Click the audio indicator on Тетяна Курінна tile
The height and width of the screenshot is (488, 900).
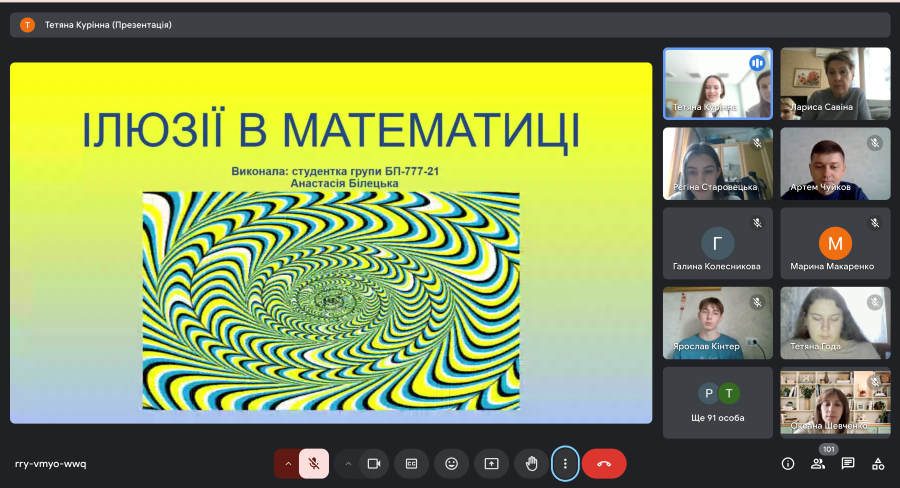(x=757, y=63)
